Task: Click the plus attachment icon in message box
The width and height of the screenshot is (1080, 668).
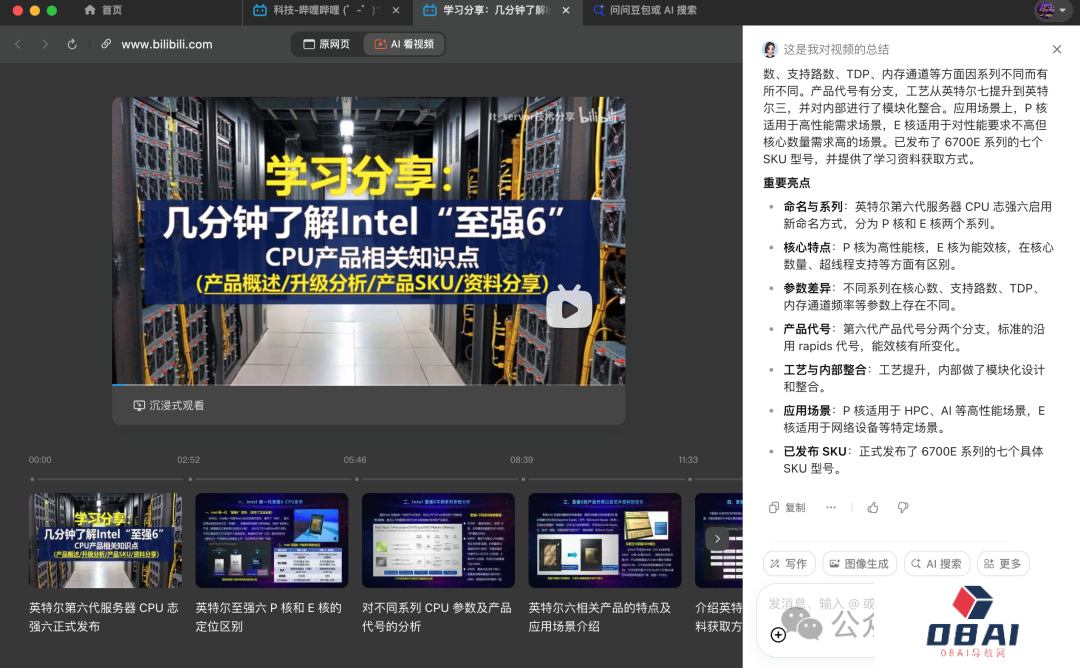Action: pyautogui.click(x=778, y=634)
